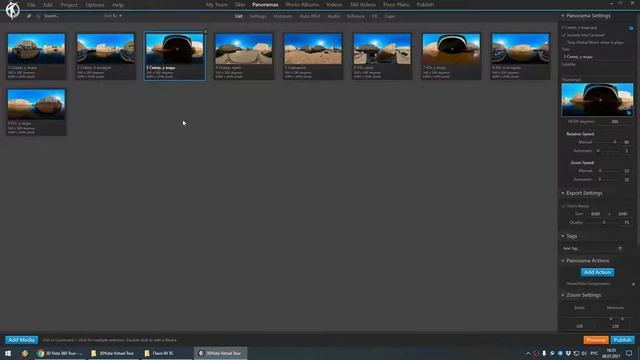This screenshot has width=640, height=360.
Task: Show hidden system tray icons
Action: (528, 353)
